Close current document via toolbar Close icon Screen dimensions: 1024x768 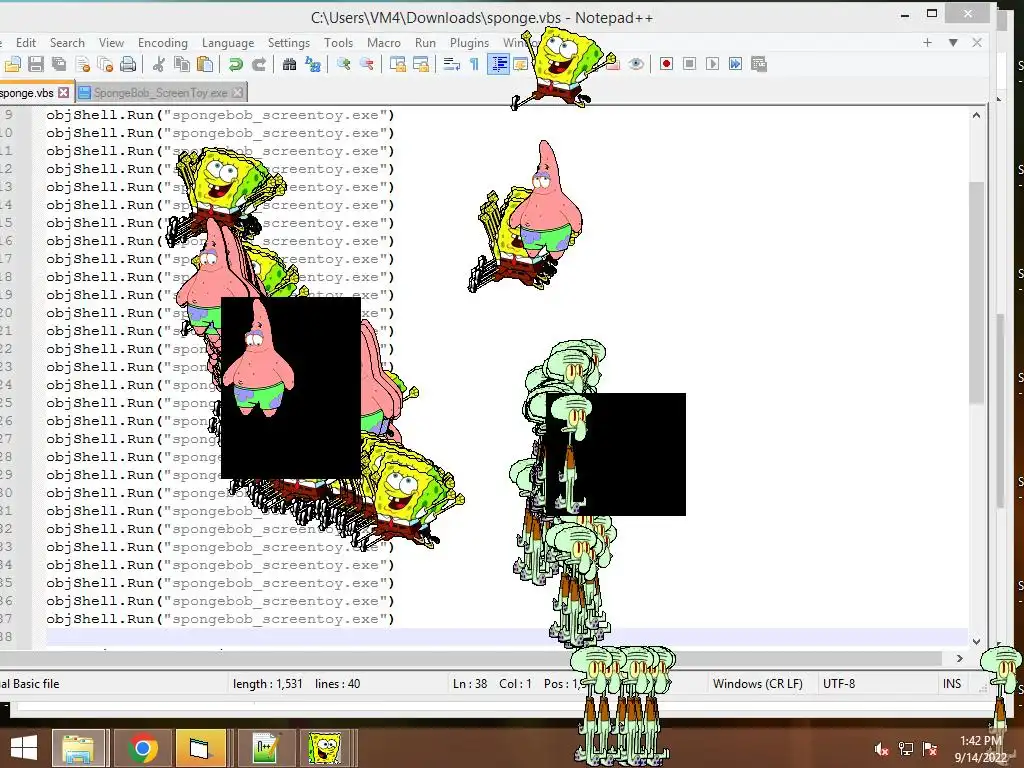point(83,64)
